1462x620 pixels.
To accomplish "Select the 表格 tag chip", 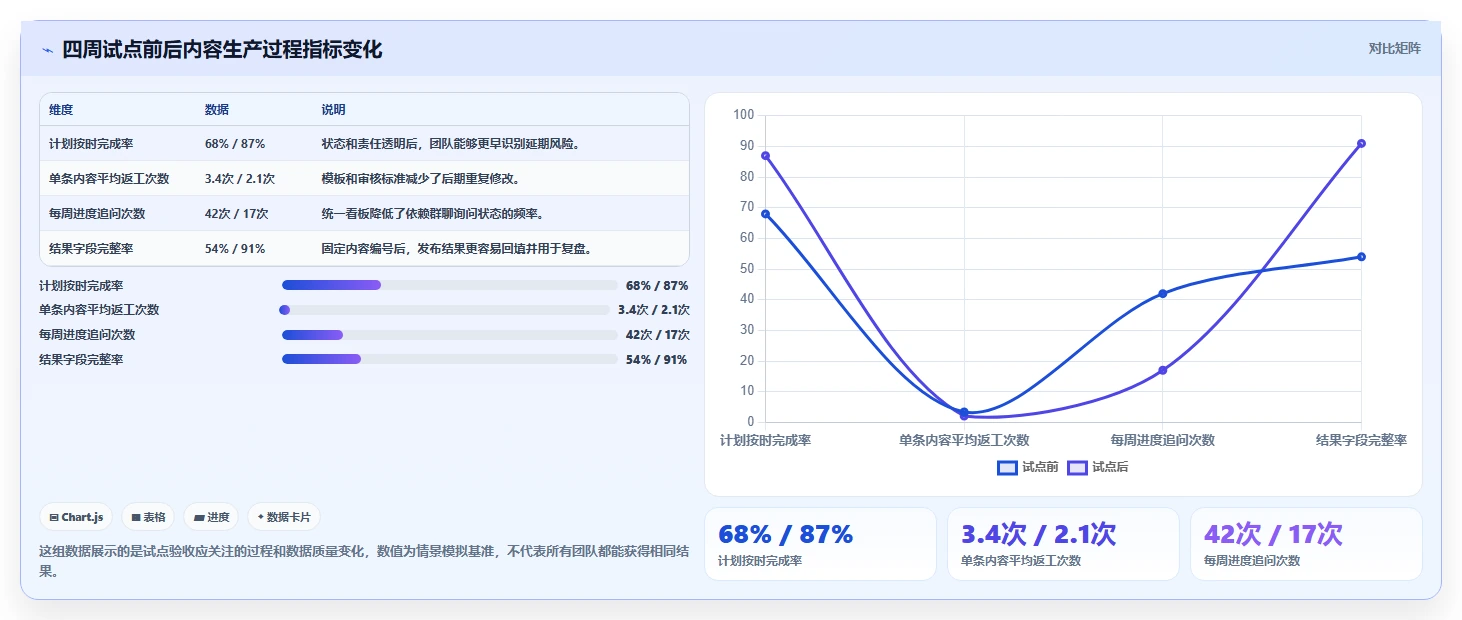I will 148,517.
